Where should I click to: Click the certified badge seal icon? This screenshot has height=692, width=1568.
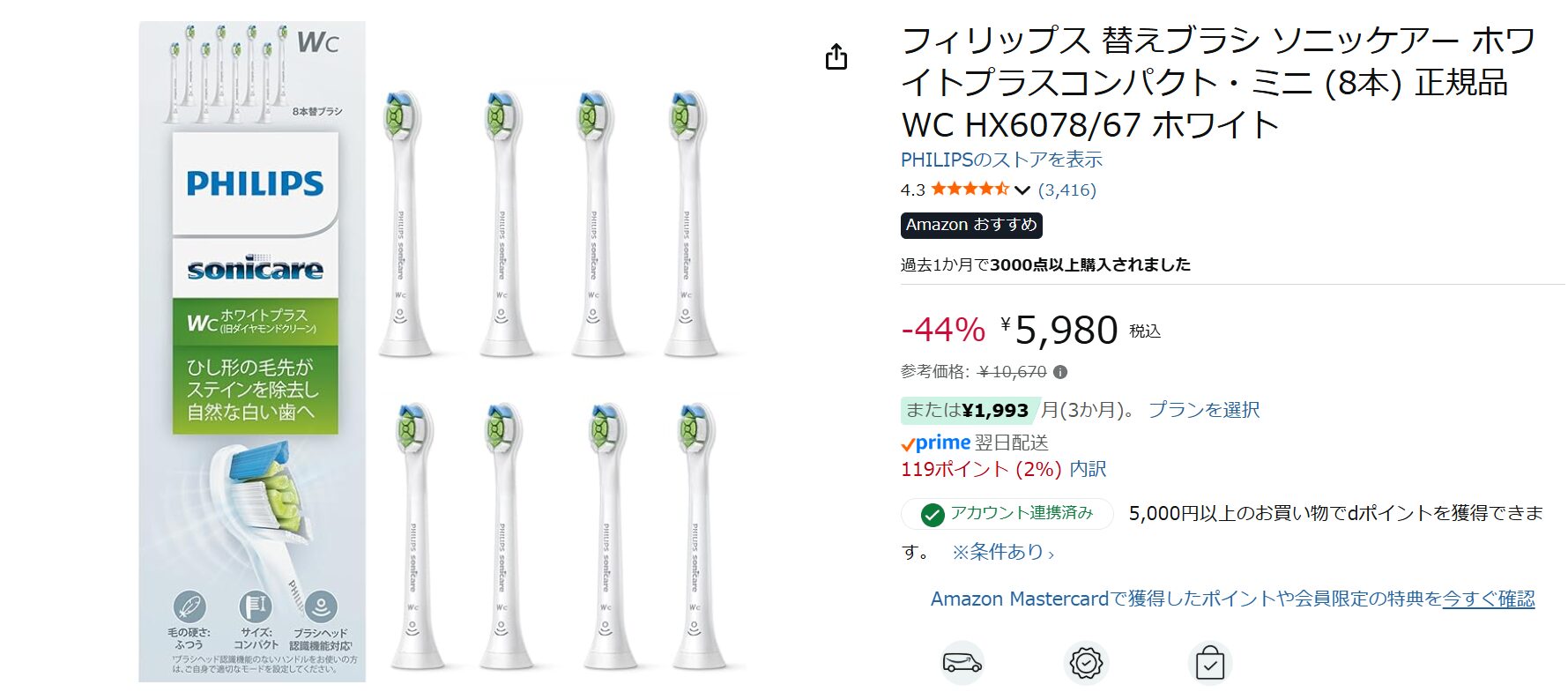pos(1086,662)
